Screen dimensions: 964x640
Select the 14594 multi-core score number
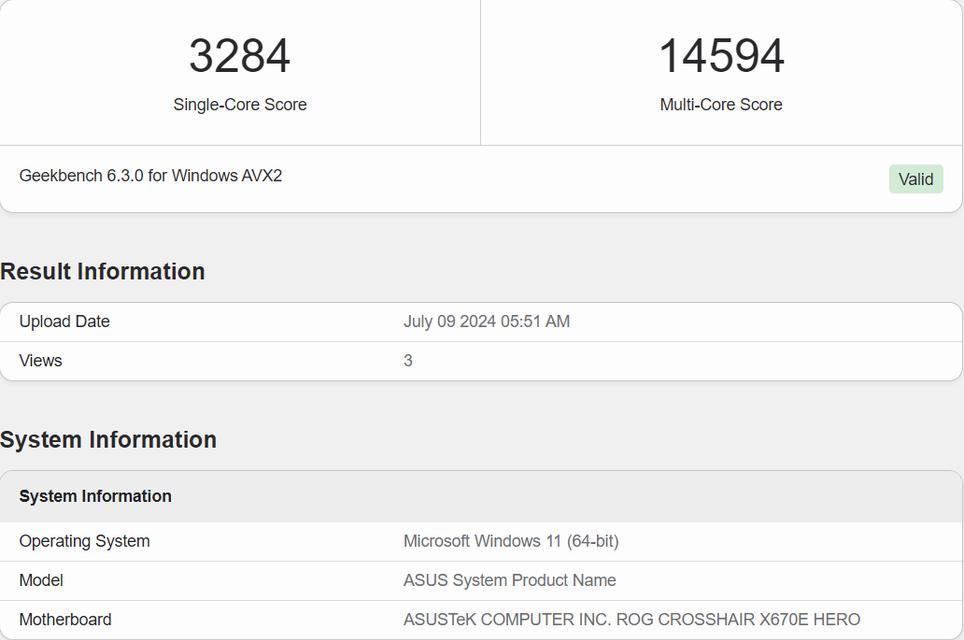tap(721, 56)
